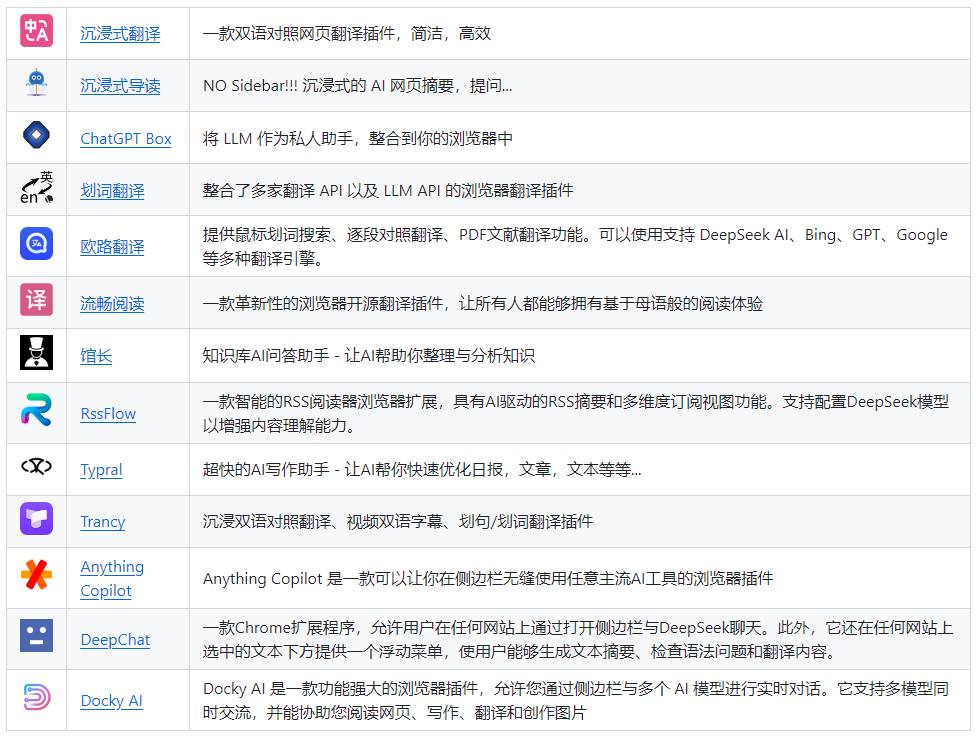Follow the ChatGPT Box link

pos(126,138)
